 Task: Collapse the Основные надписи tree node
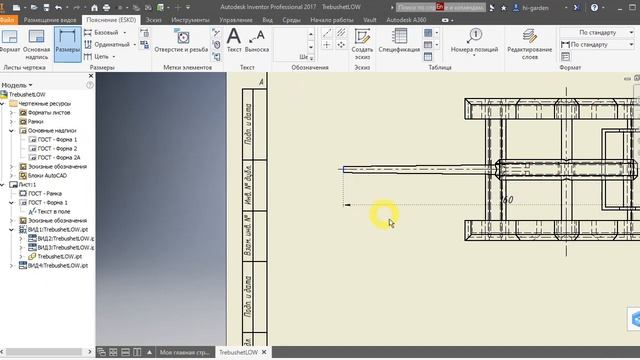coord(11,131)
